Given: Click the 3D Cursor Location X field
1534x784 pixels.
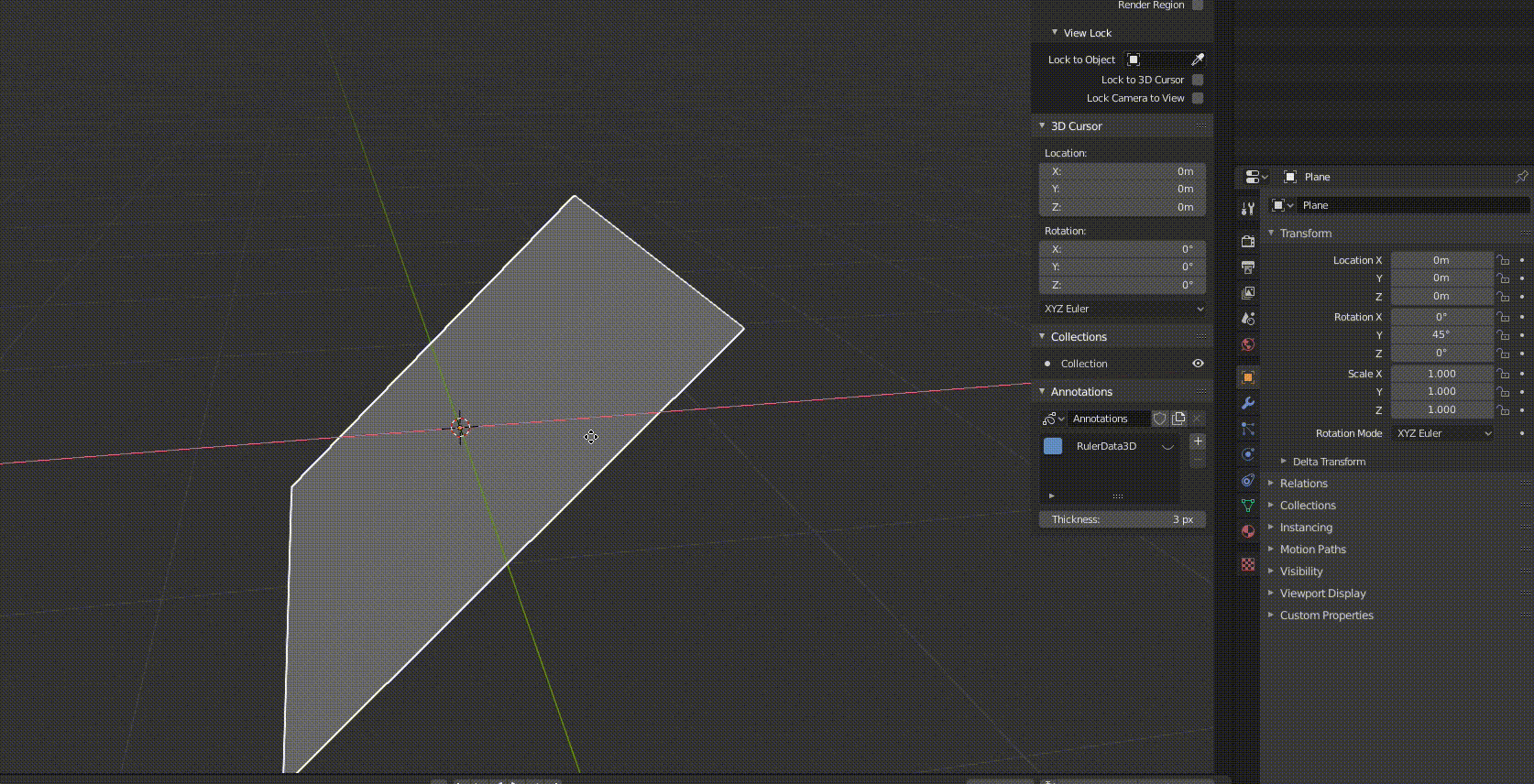Looking at the screenshot, I should (x=1123, y=171).
